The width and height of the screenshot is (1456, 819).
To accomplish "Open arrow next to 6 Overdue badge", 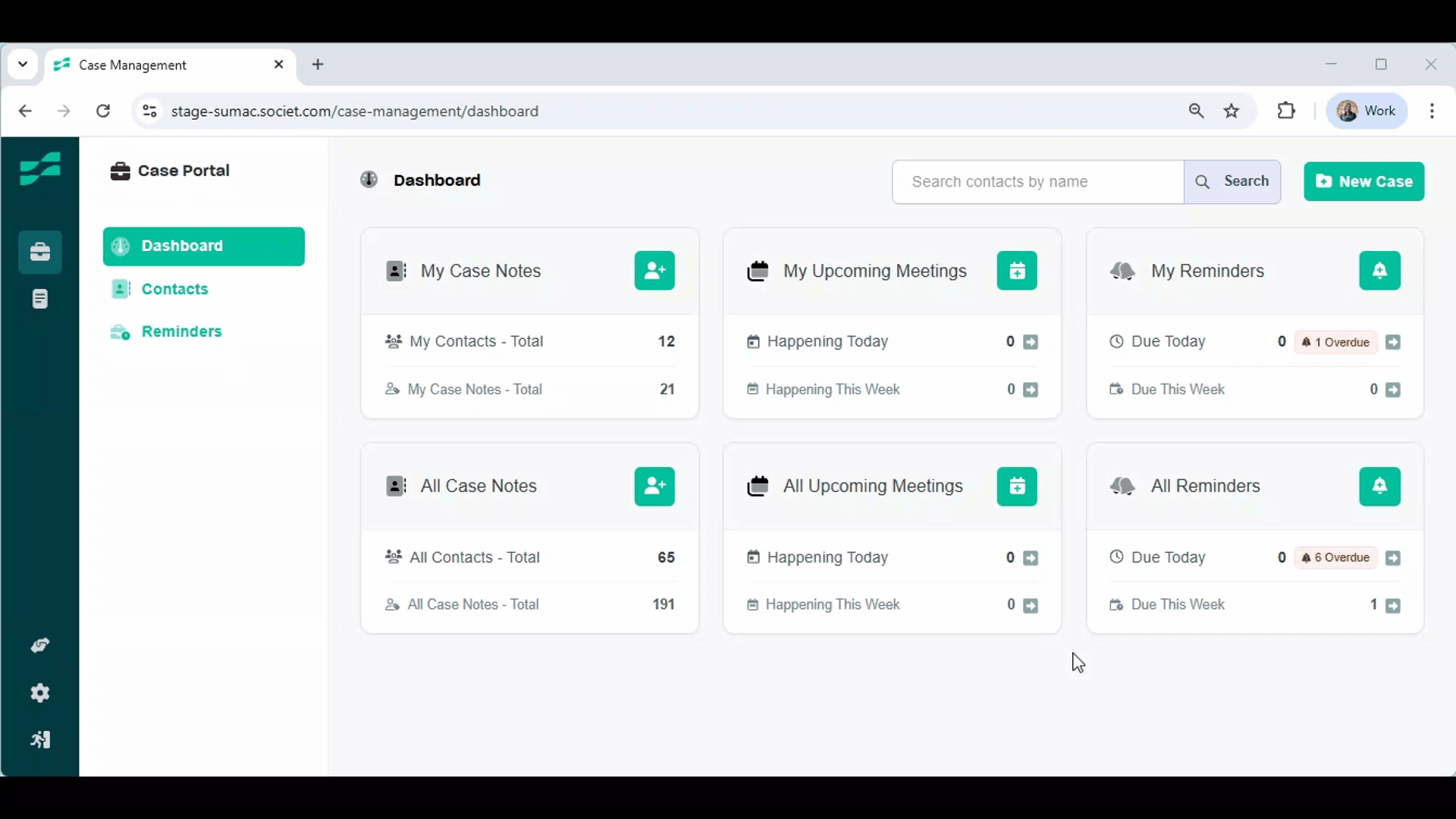I will pos(1392,558).
